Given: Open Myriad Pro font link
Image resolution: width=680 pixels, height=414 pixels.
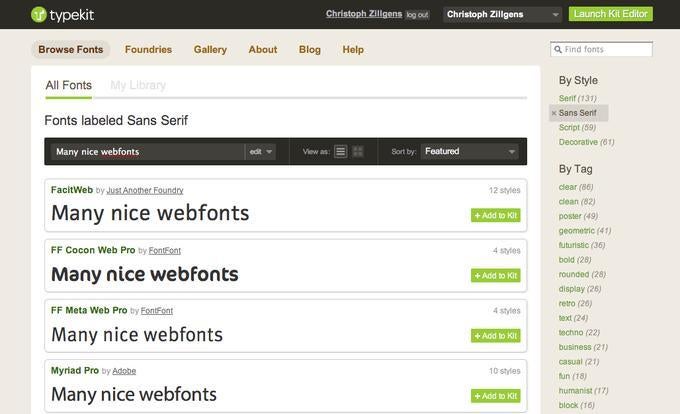Looking at the screenshot, I should tap(75, 371).
